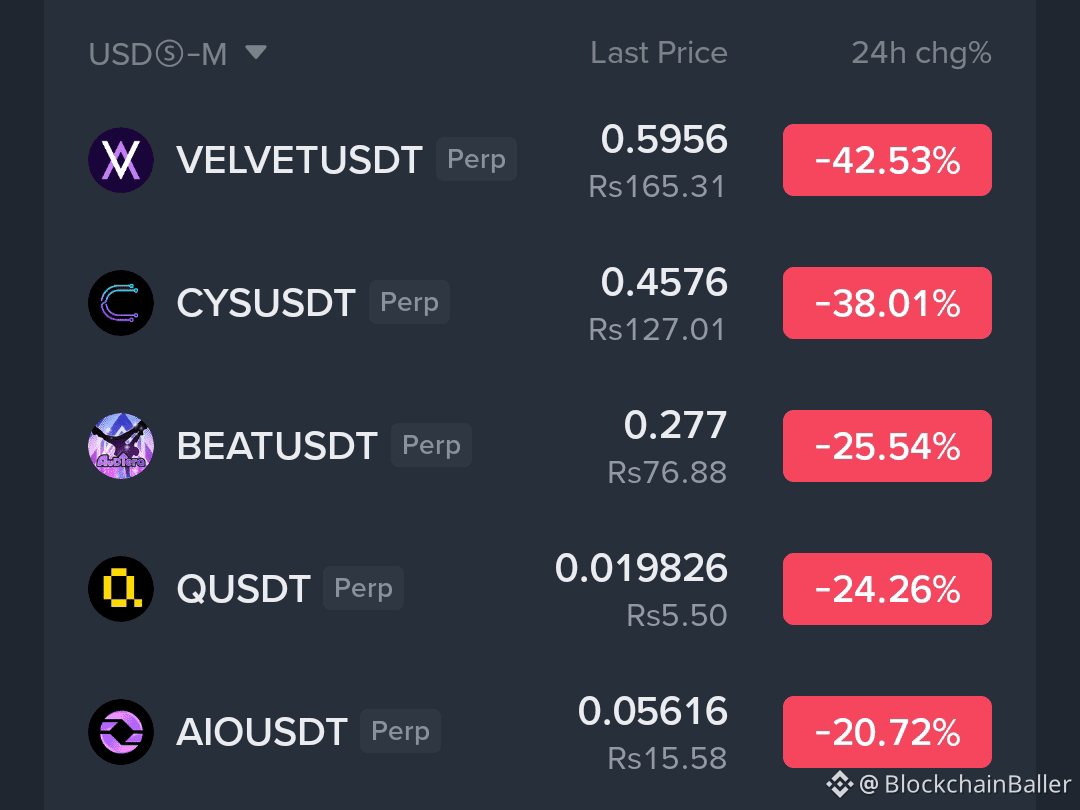Click the Binance logo in watermark

(840, 784)
